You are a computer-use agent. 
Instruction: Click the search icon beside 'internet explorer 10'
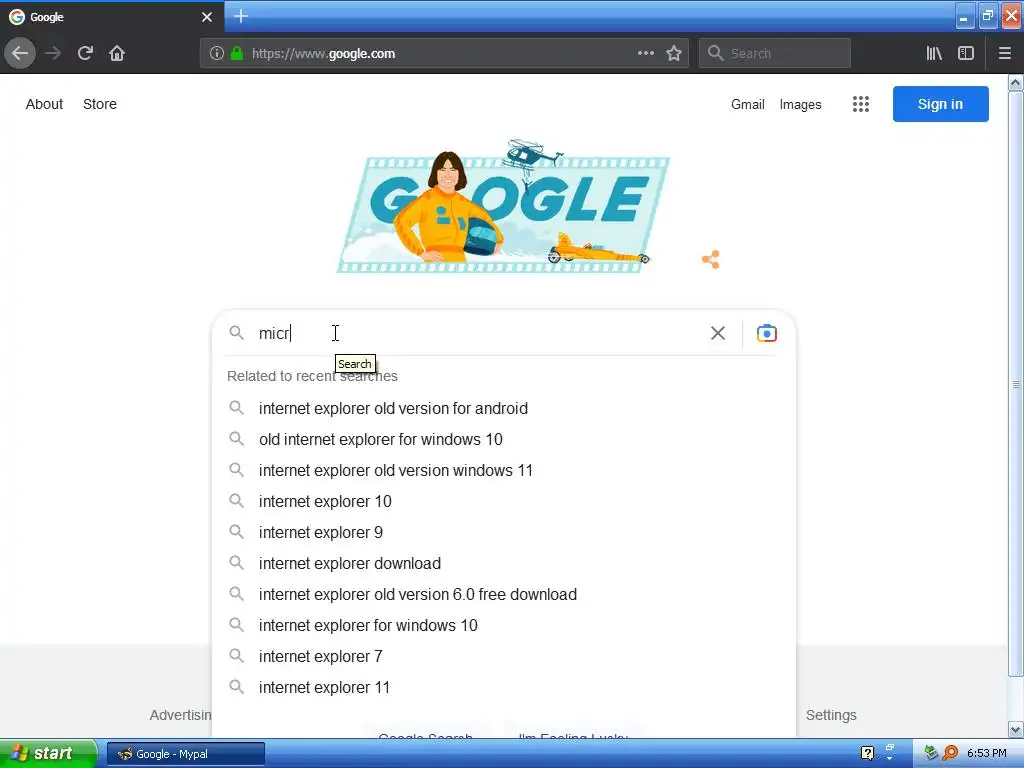click(236, 501)
